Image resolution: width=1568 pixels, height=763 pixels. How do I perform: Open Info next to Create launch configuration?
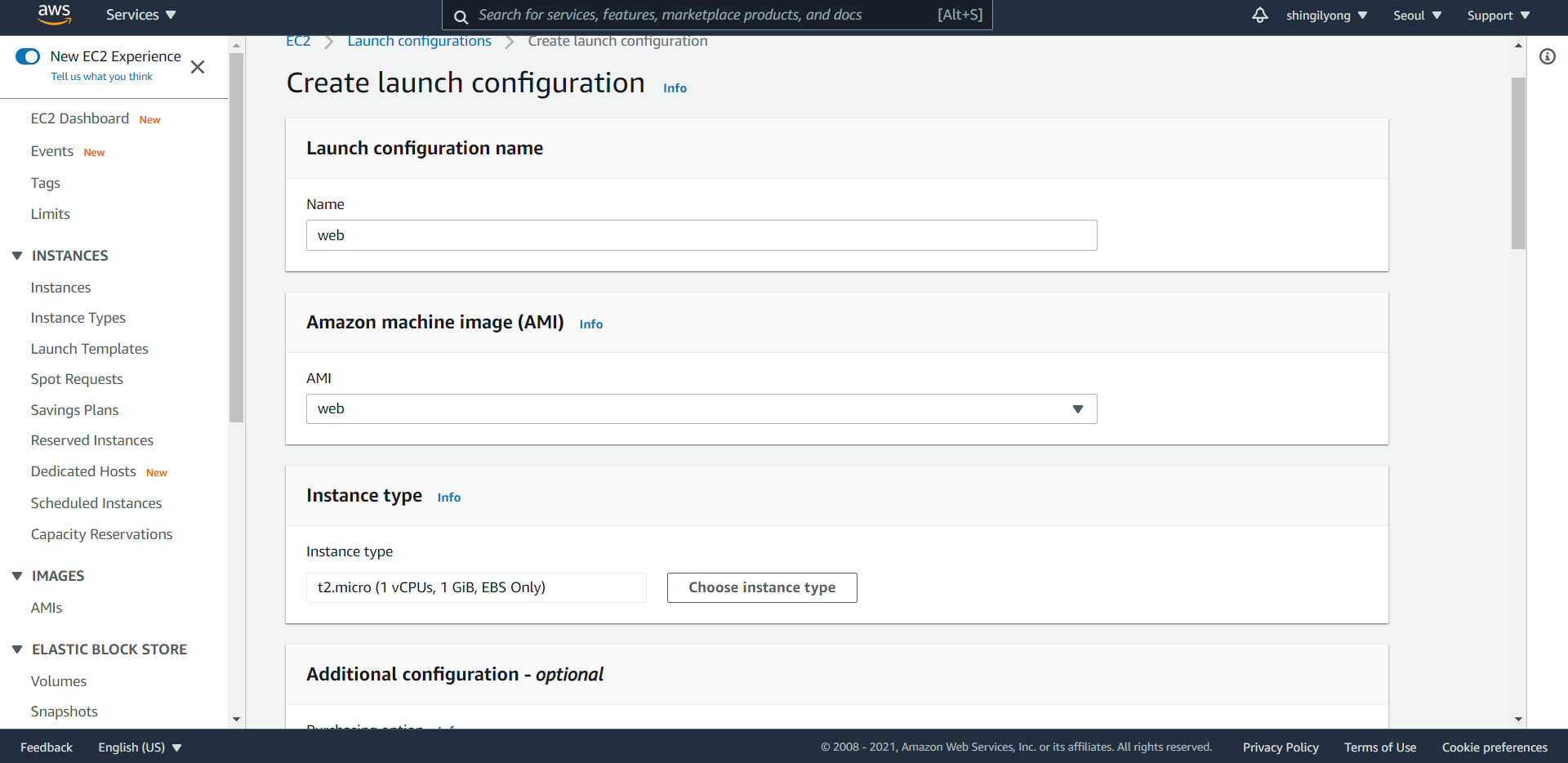[x=675, y=88]
